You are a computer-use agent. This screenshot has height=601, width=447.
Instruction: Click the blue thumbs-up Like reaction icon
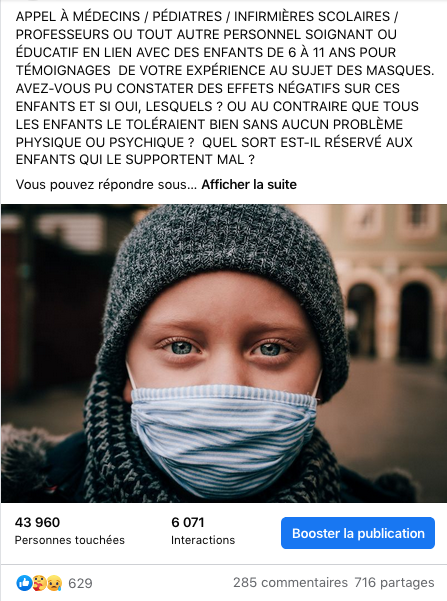[x=24, y=583]
